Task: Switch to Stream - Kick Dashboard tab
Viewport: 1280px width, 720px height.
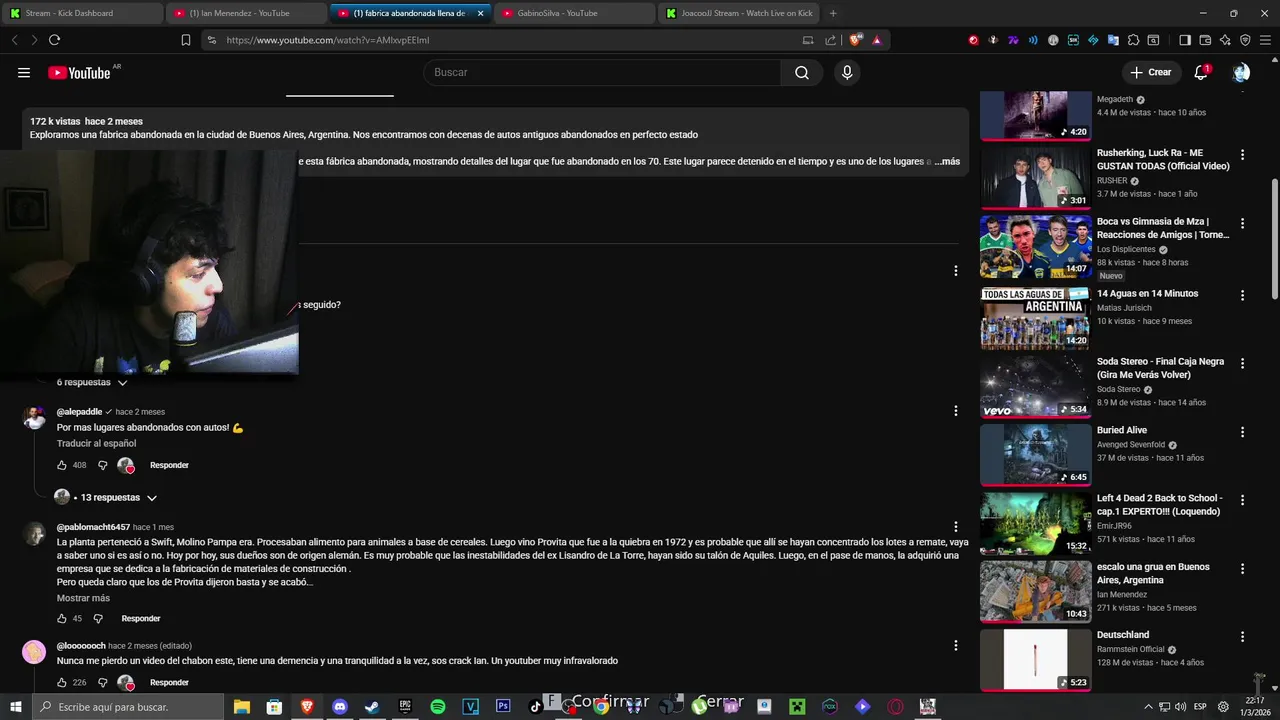Action: tap(80, 13)
